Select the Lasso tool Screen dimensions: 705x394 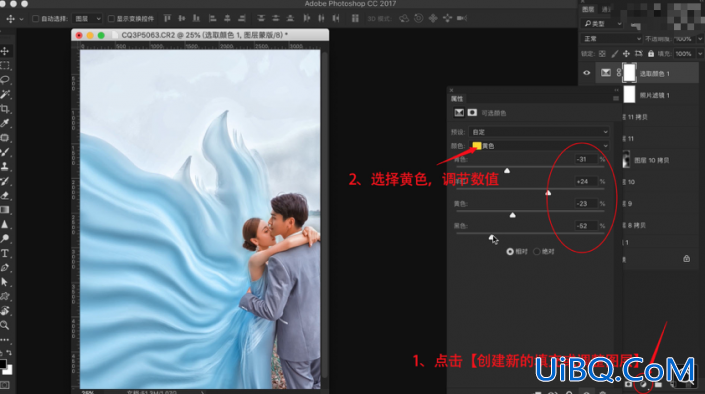click(x=5, y=80)
